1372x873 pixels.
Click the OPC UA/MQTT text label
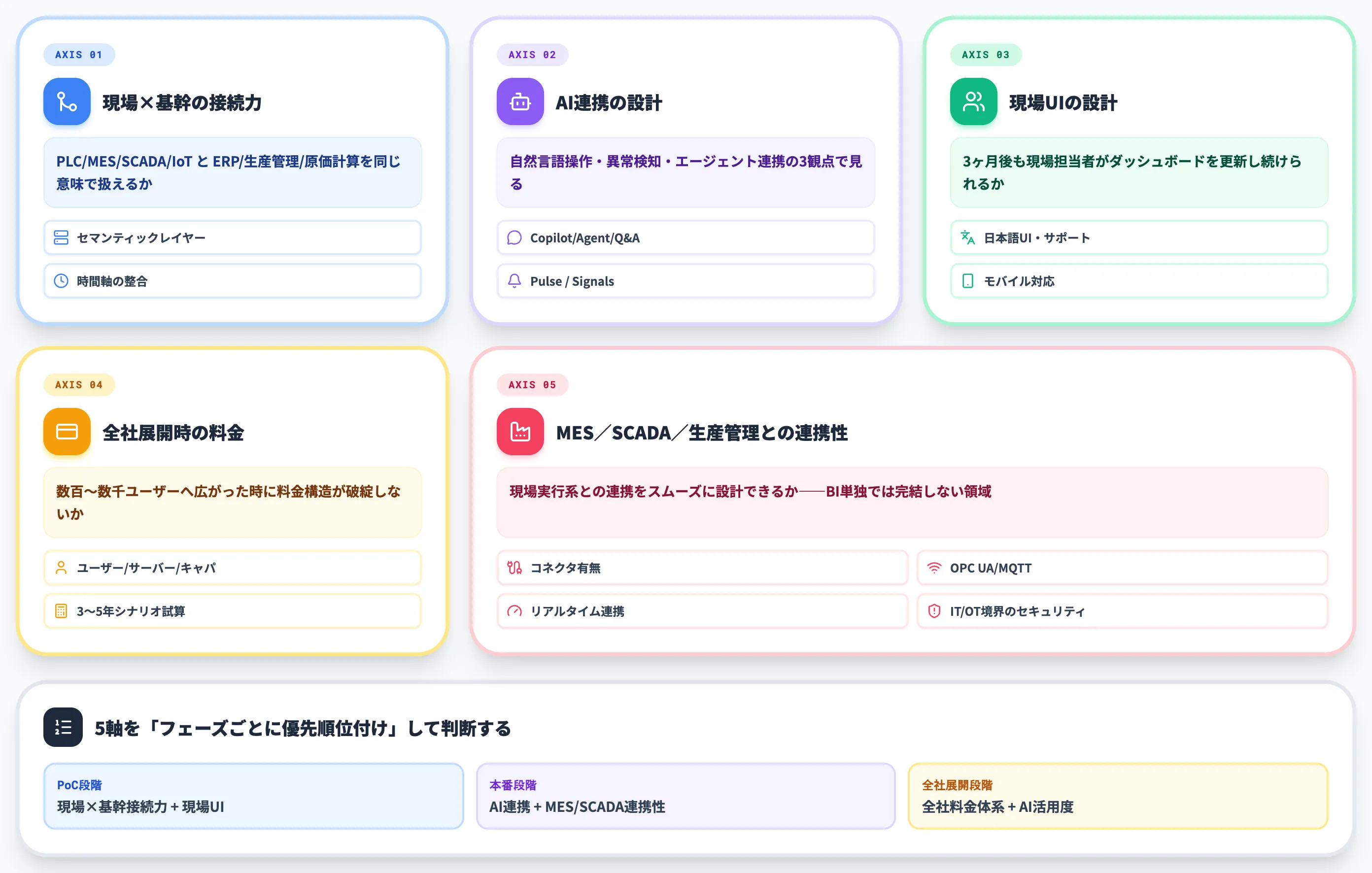[x=991, y=568]
